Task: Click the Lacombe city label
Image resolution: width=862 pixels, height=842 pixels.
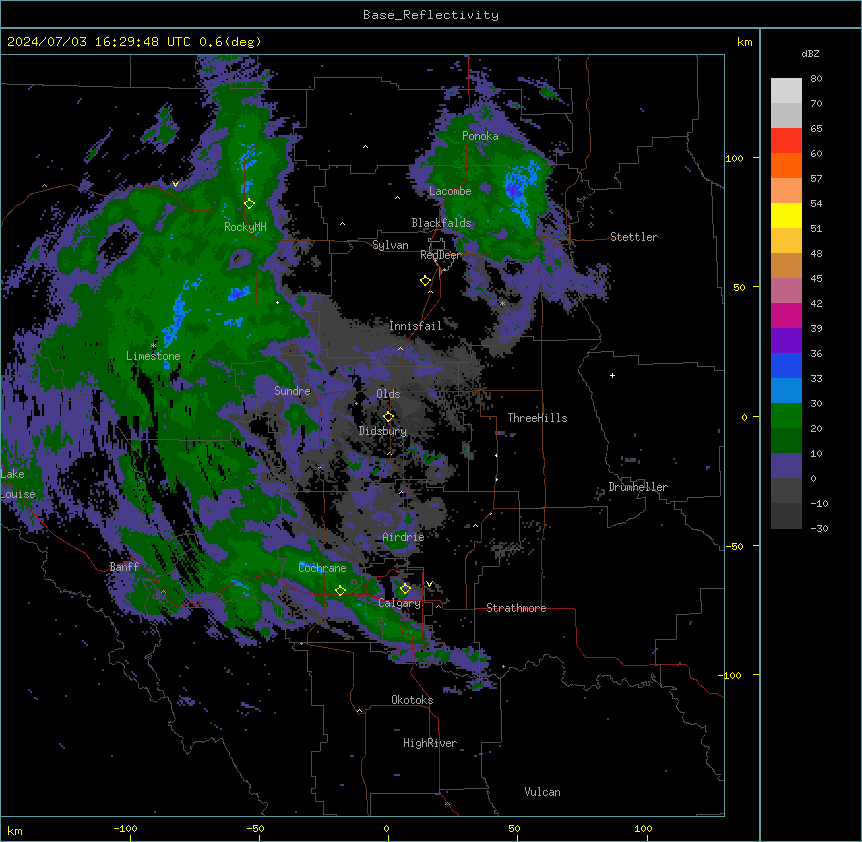Action: tap(450, 191)
